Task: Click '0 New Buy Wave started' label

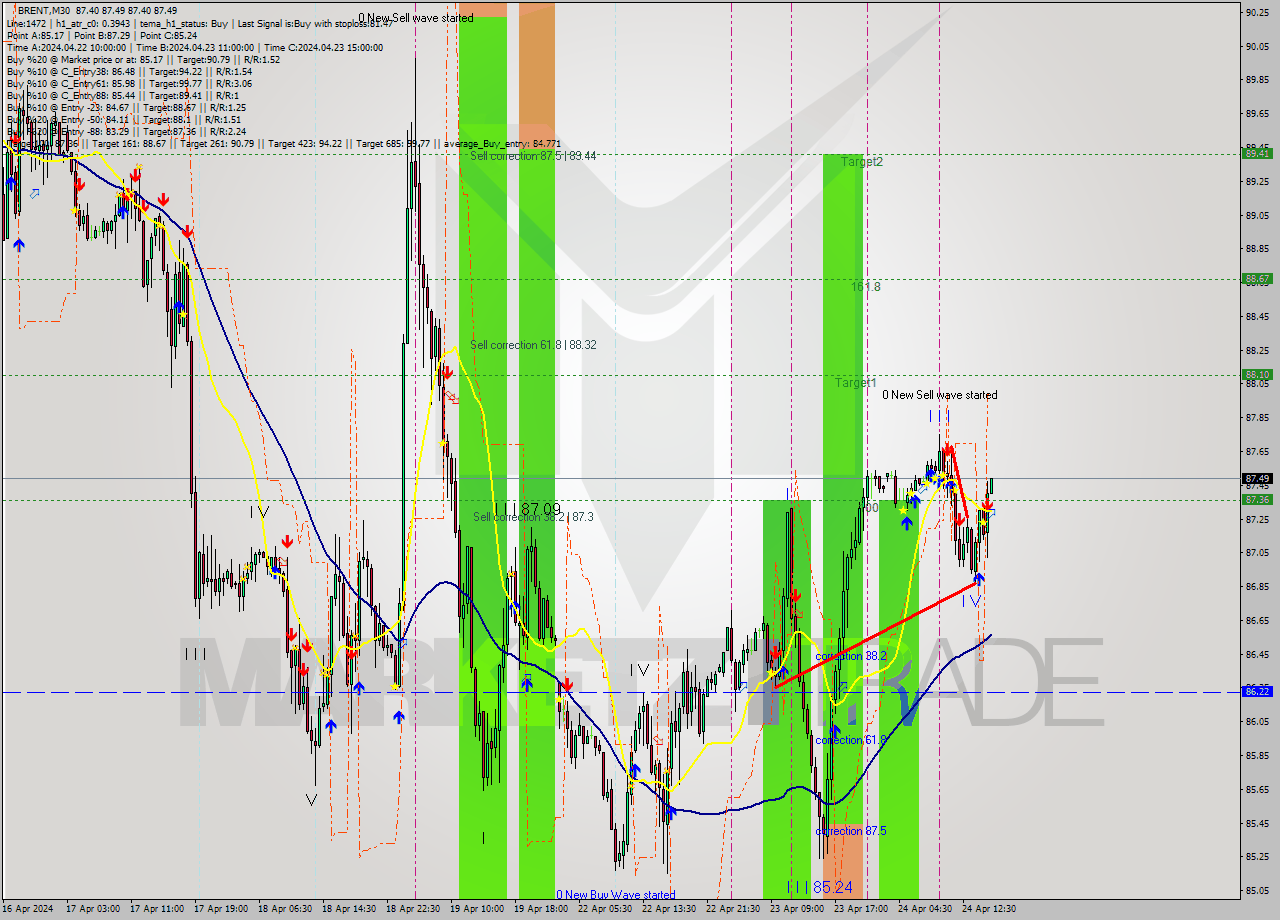Action: 616,895
